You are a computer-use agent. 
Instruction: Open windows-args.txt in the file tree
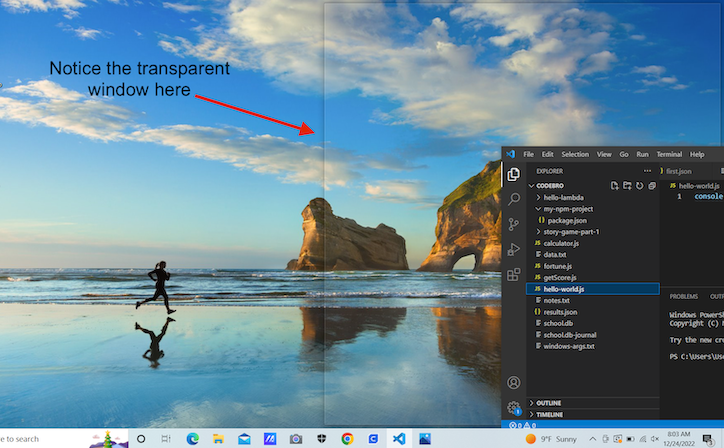[593, 346]
